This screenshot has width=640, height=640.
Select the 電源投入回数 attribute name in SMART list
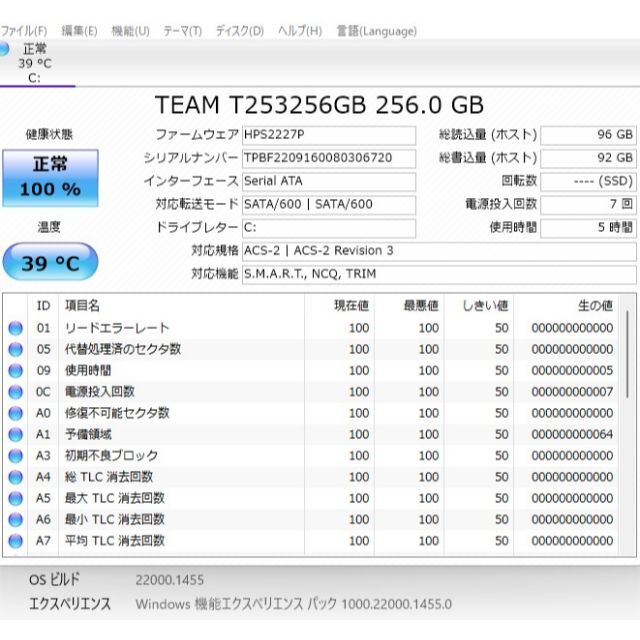tap(100, 391)
